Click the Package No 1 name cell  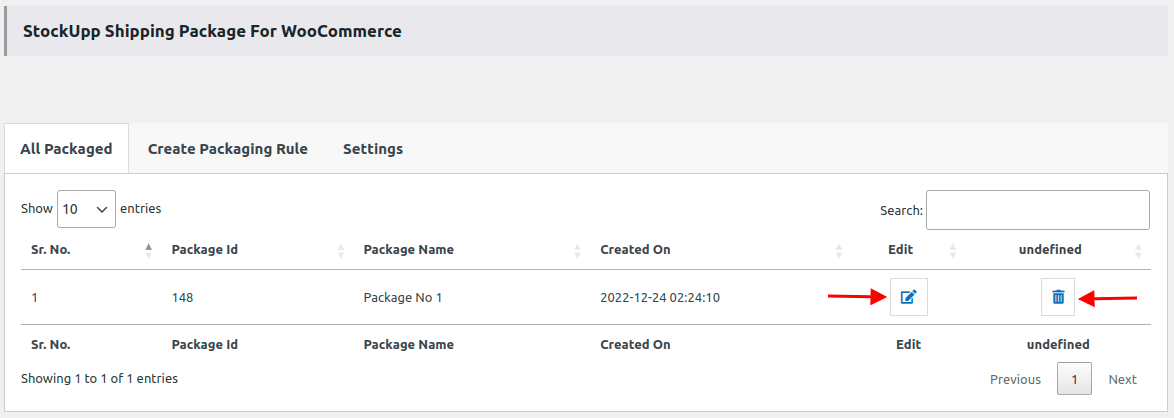(402, 297)
